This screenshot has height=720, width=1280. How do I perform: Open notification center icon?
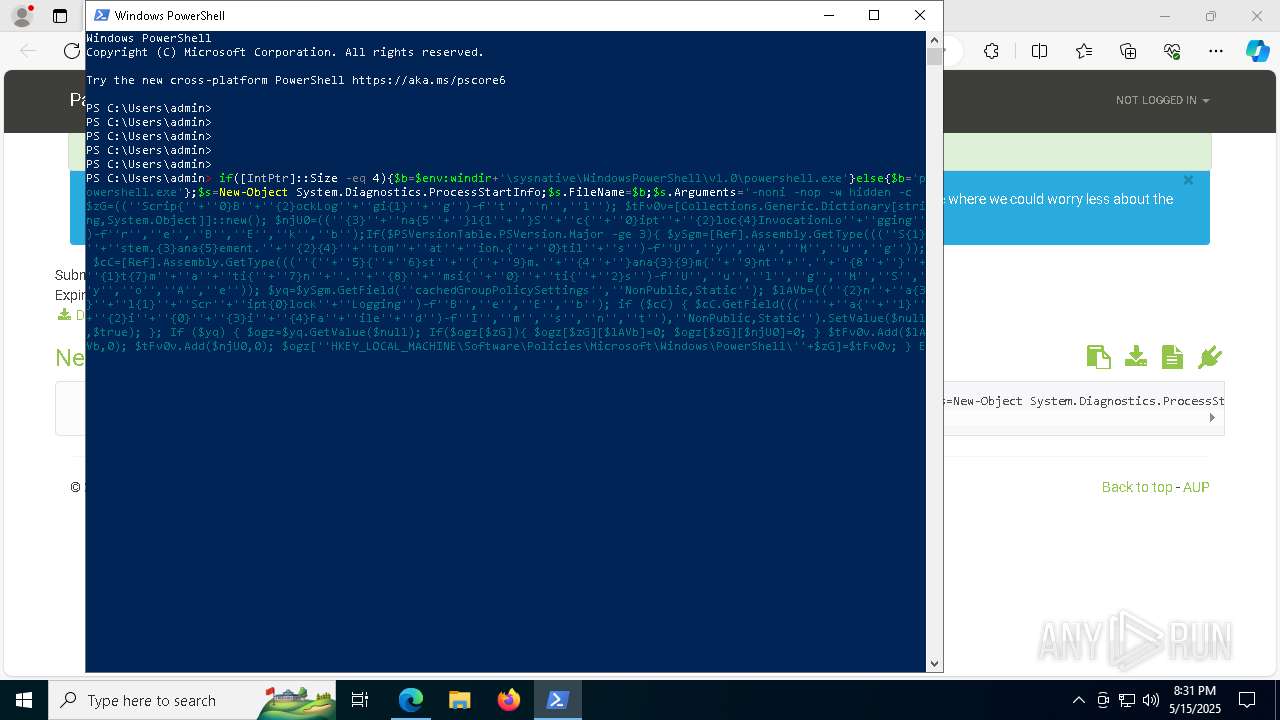(1247, 700)
